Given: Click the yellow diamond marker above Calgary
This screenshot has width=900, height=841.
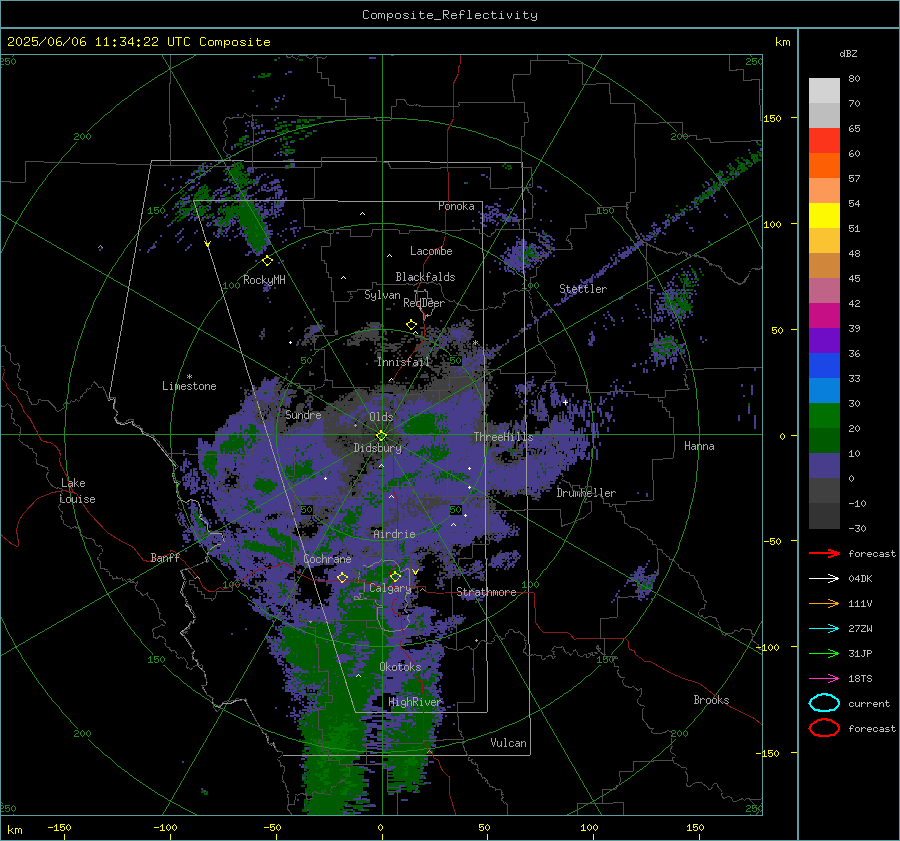Looking at the screenshot, I should 395,576.
